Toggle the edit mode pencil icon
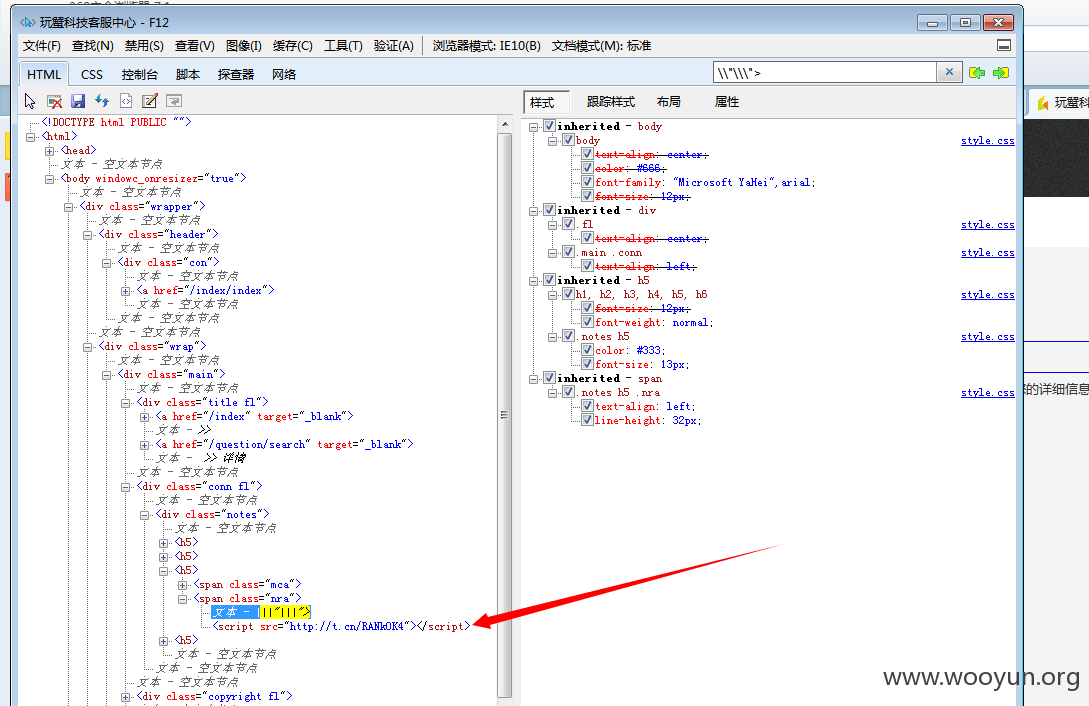The image size is (1089, 706). click(x=150, y=101)
